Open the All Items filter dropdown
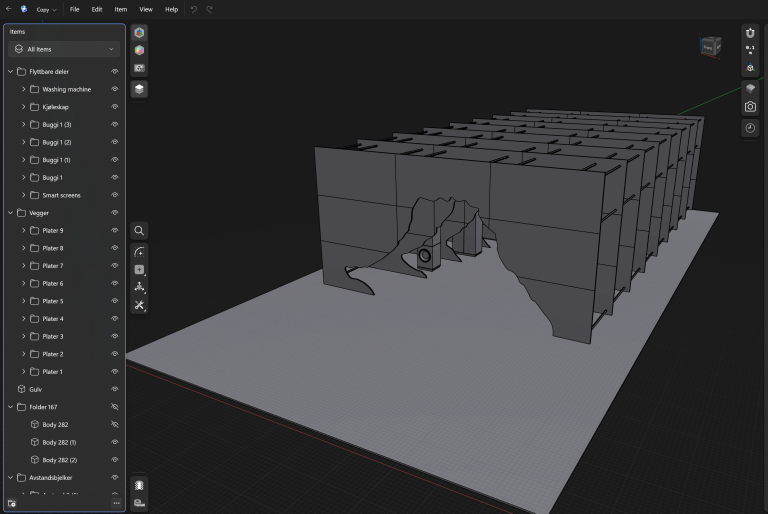The height and width of the screenshot is (514, 768). 64,49
